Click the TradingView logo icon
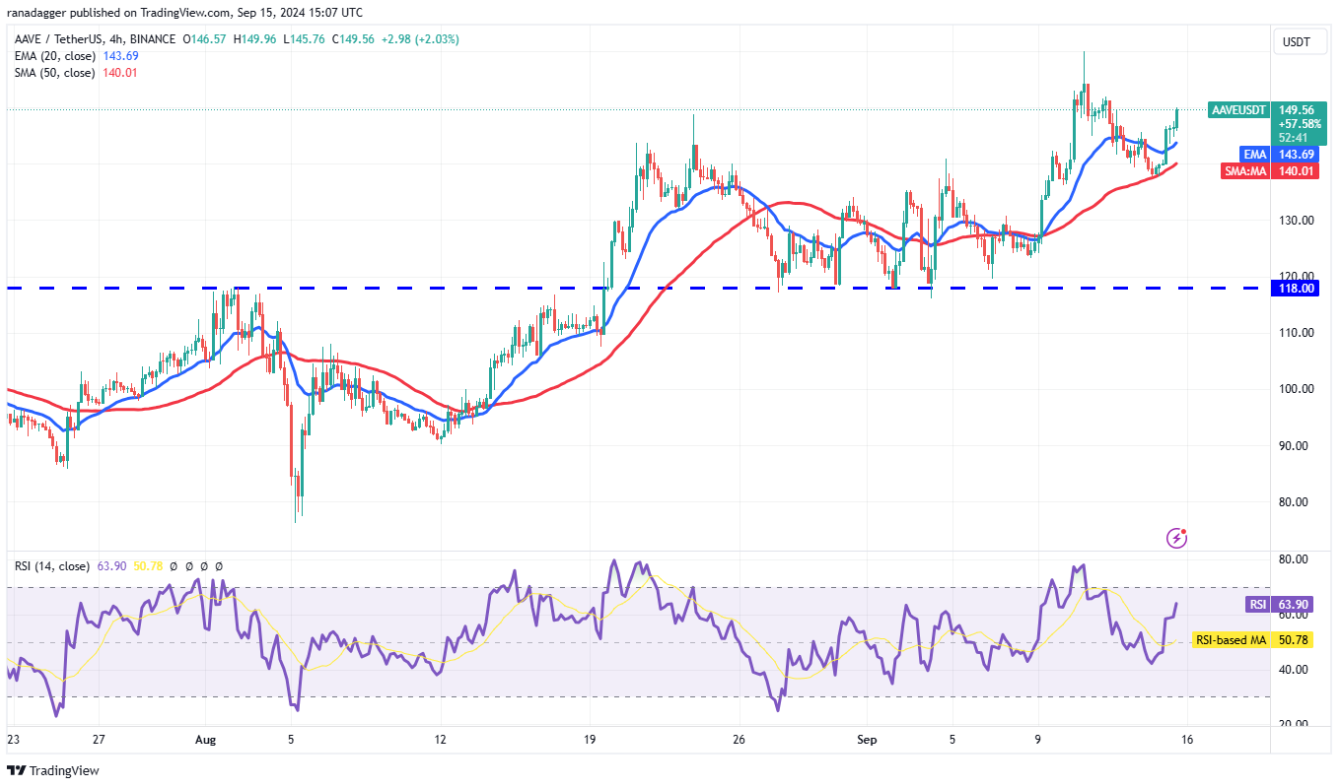The width and height of the screenshot is (1338, 783). click(17, 770)
